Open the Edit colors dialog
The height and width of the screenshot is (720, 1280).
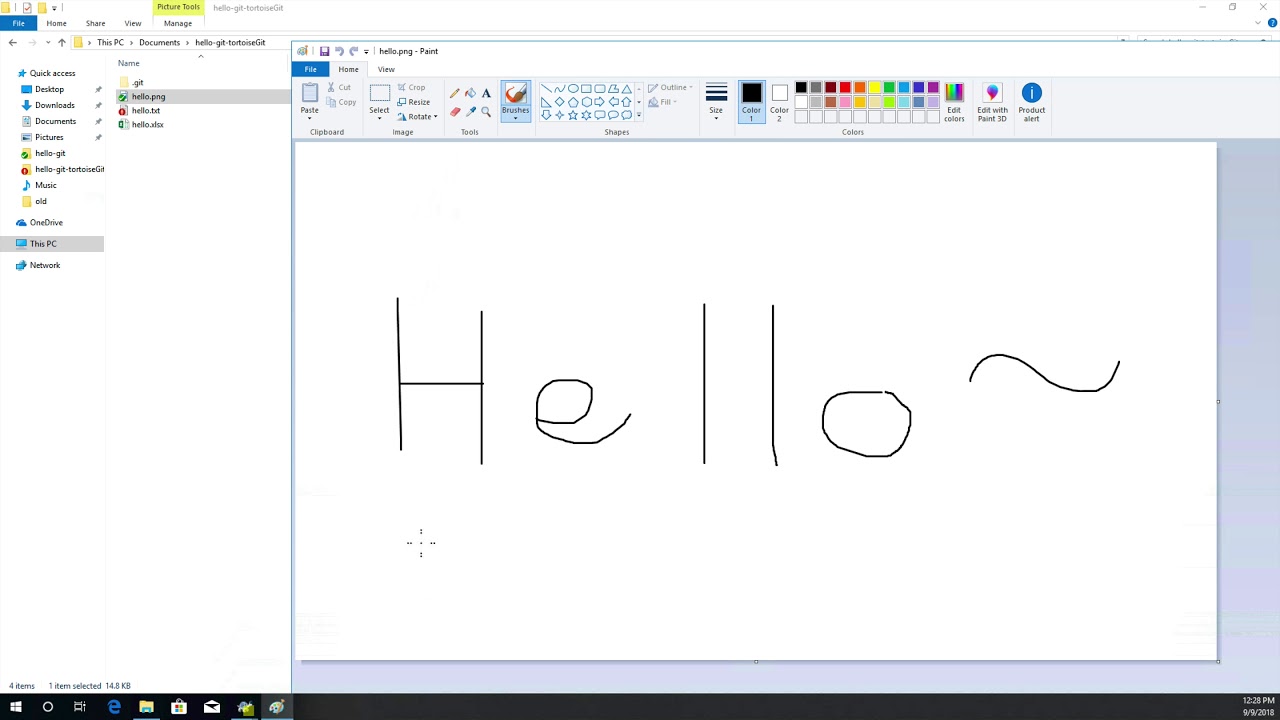(954, 103)
